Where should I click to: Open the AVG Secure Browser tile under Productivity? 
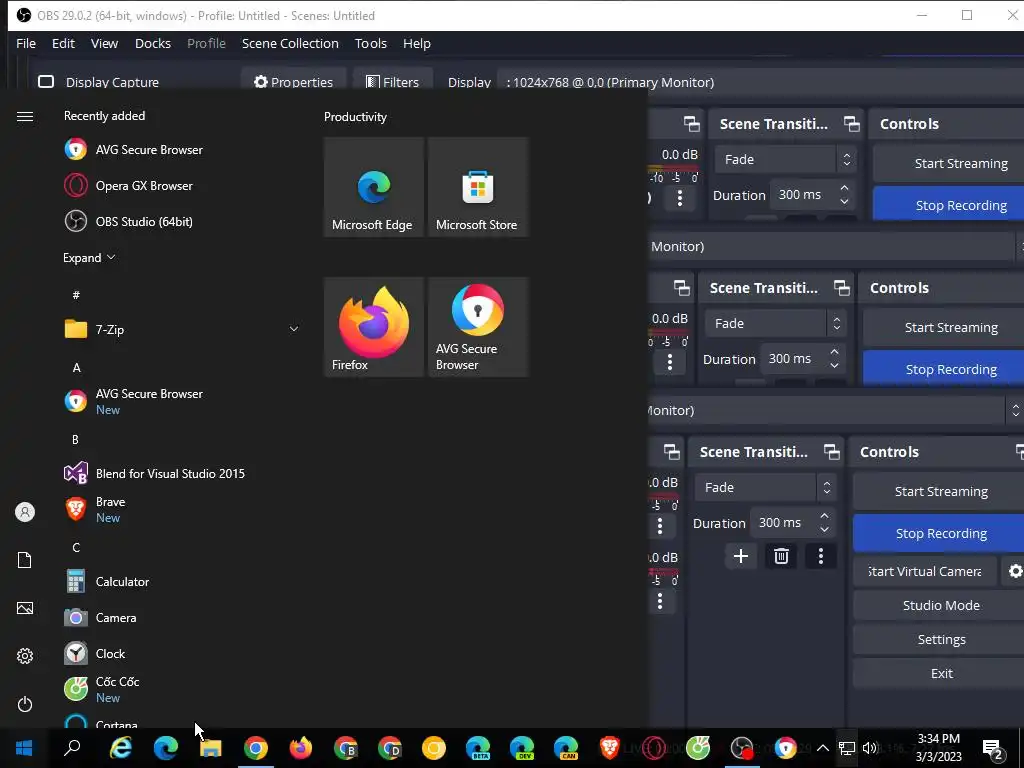pyautogui.click(x=478, y=327)
